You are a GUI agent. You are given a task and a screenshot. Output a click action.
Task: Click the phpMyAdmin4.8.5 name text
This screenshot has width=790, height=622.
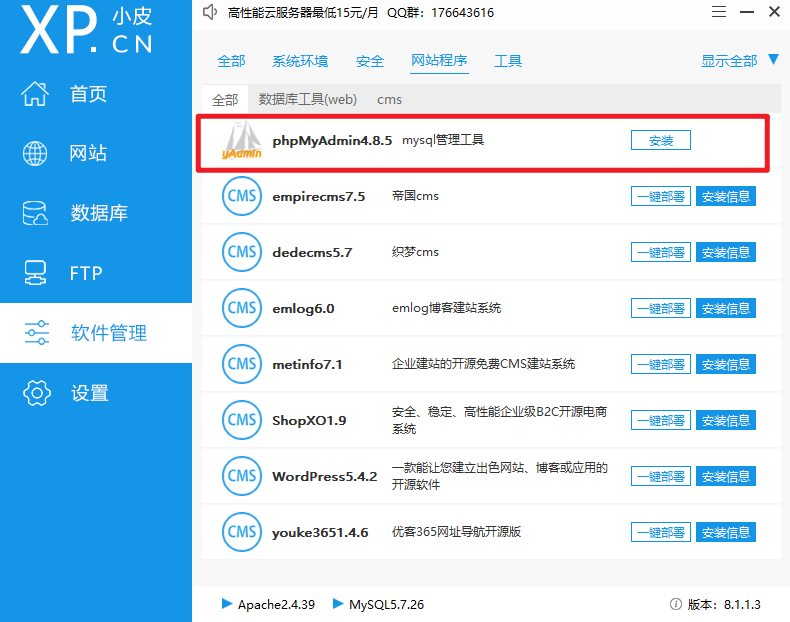pyautogui.click(x=332, y=141)
